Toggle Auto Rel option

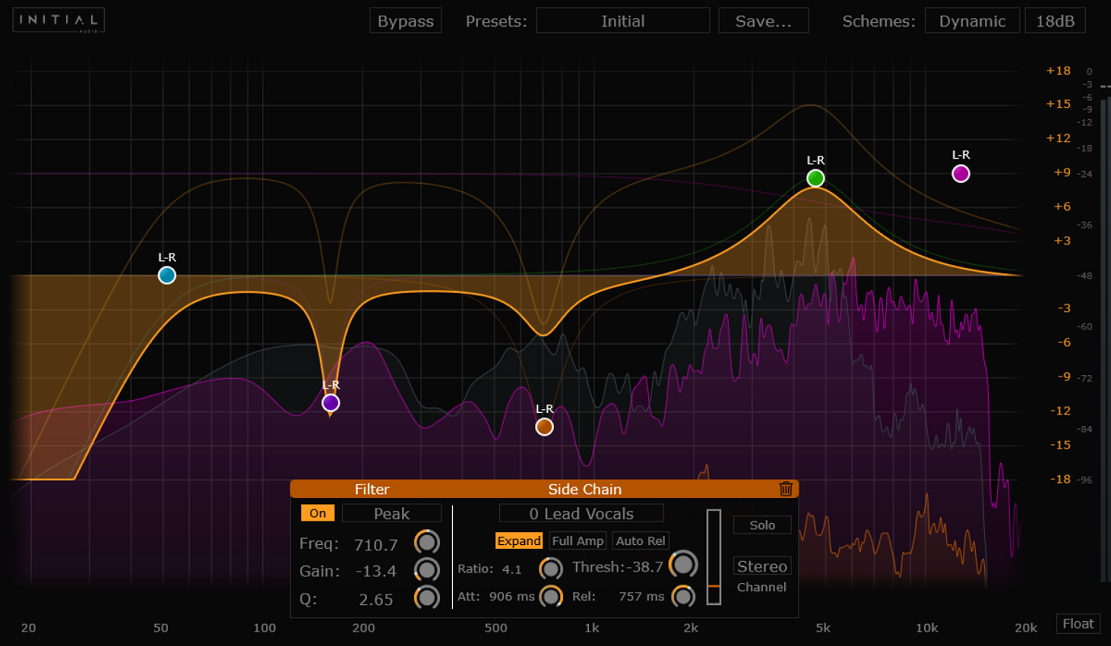pyautogui.click(x=641, y=540)
